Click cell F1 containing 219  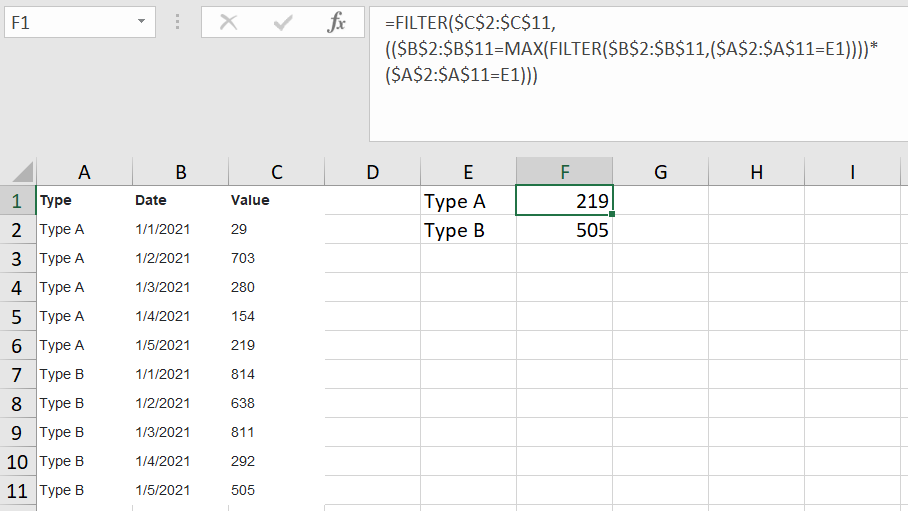click(565, 200)
